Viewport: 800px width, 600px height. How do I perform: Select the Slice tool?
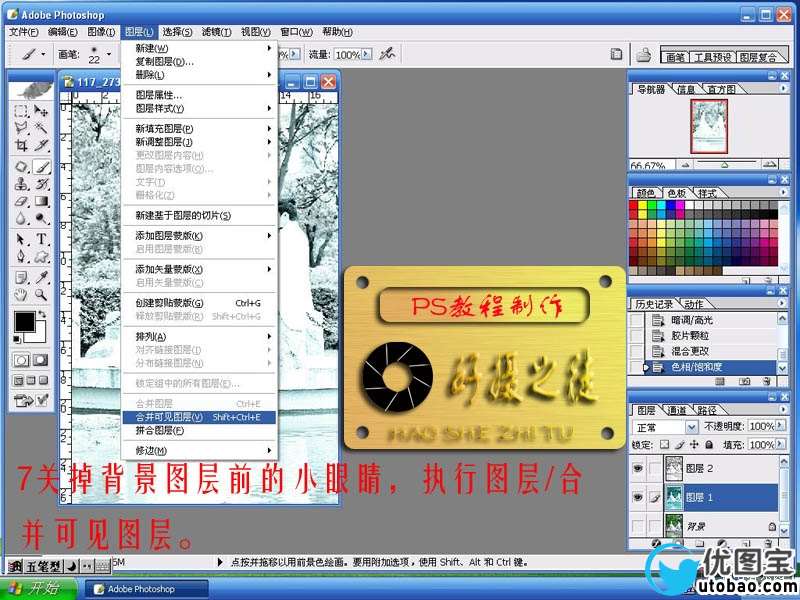coord(41,145)
